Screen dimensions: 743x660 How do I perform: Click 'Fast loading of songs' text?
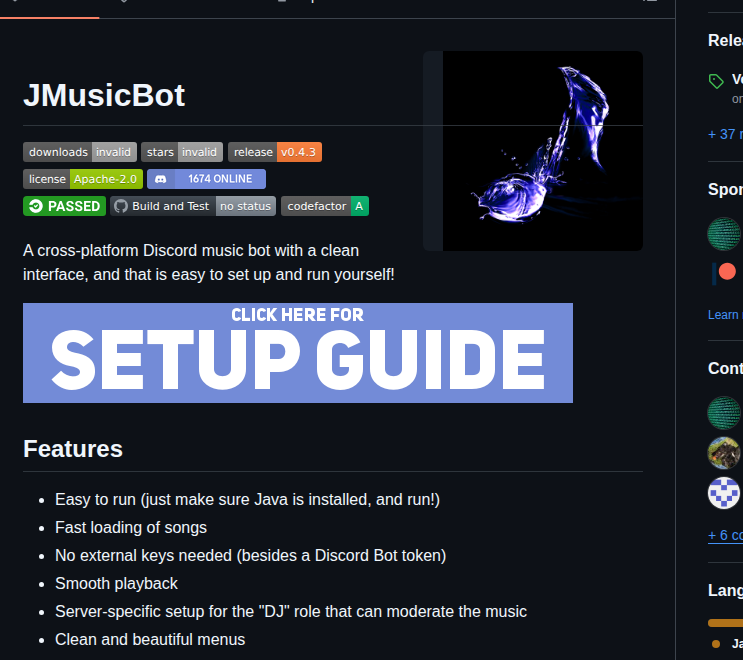click(x=131, y=527)
